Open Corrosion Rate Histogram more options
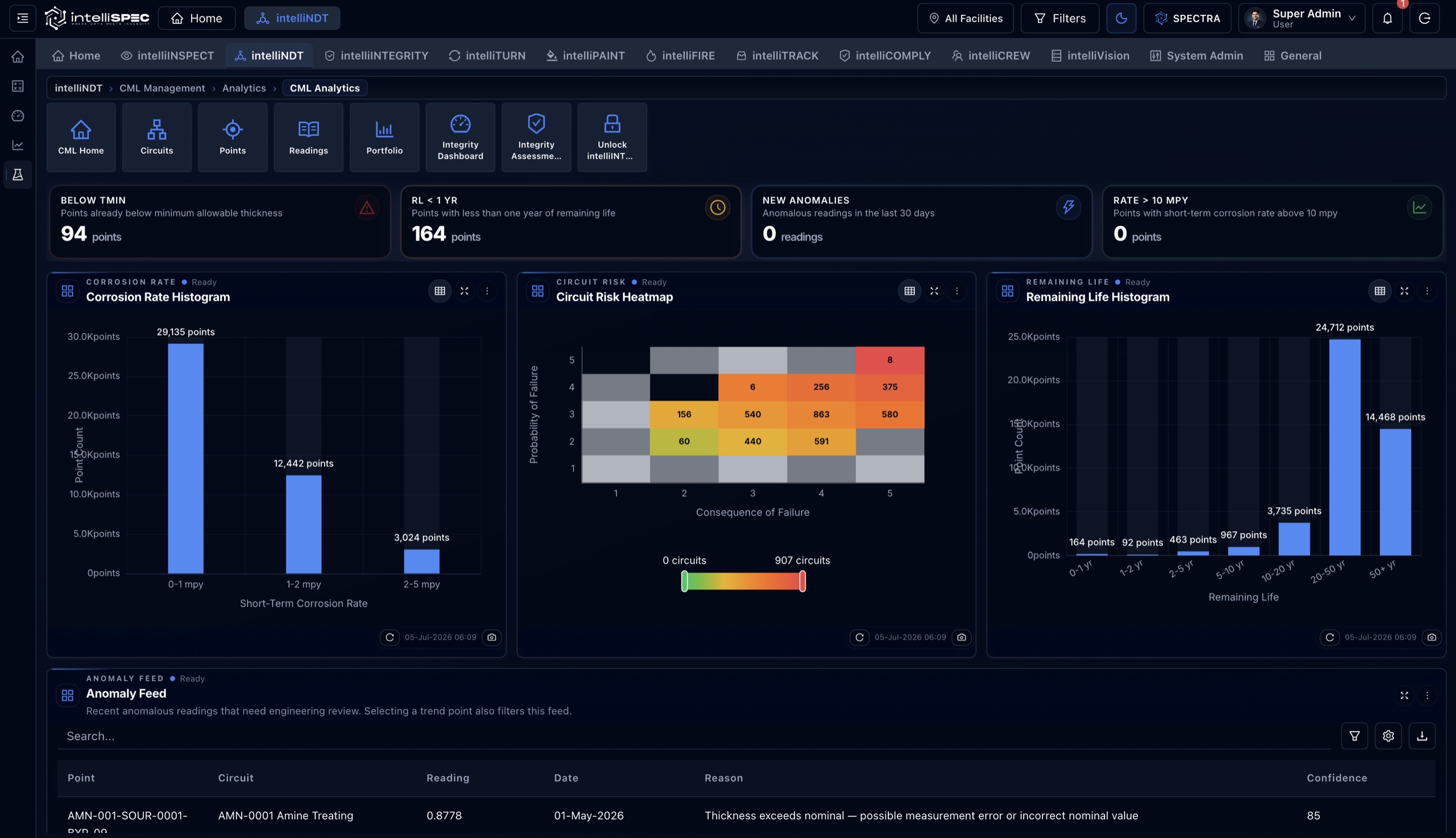 487,291
